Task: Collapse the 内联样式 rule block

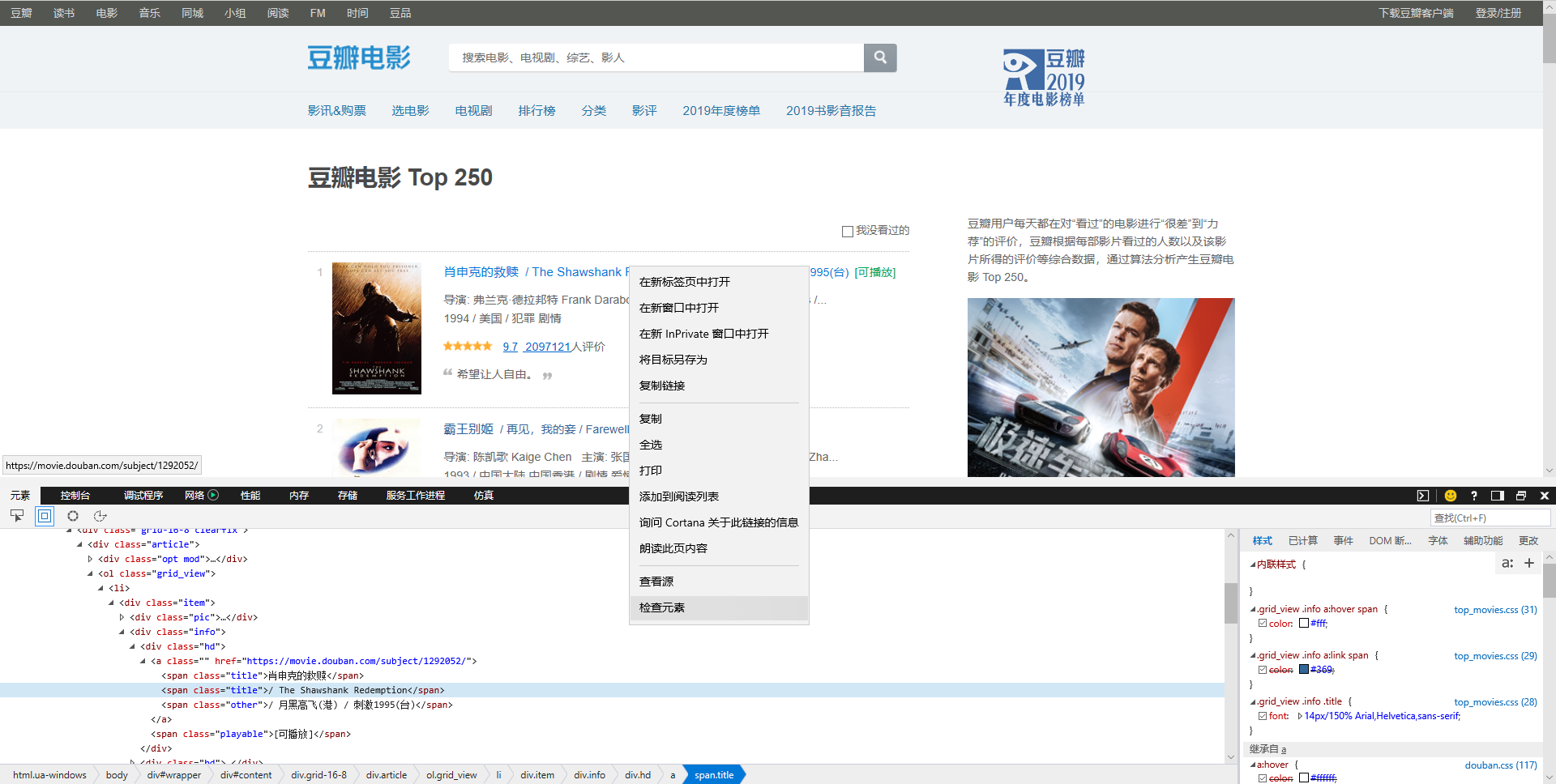Action: 1253,565
